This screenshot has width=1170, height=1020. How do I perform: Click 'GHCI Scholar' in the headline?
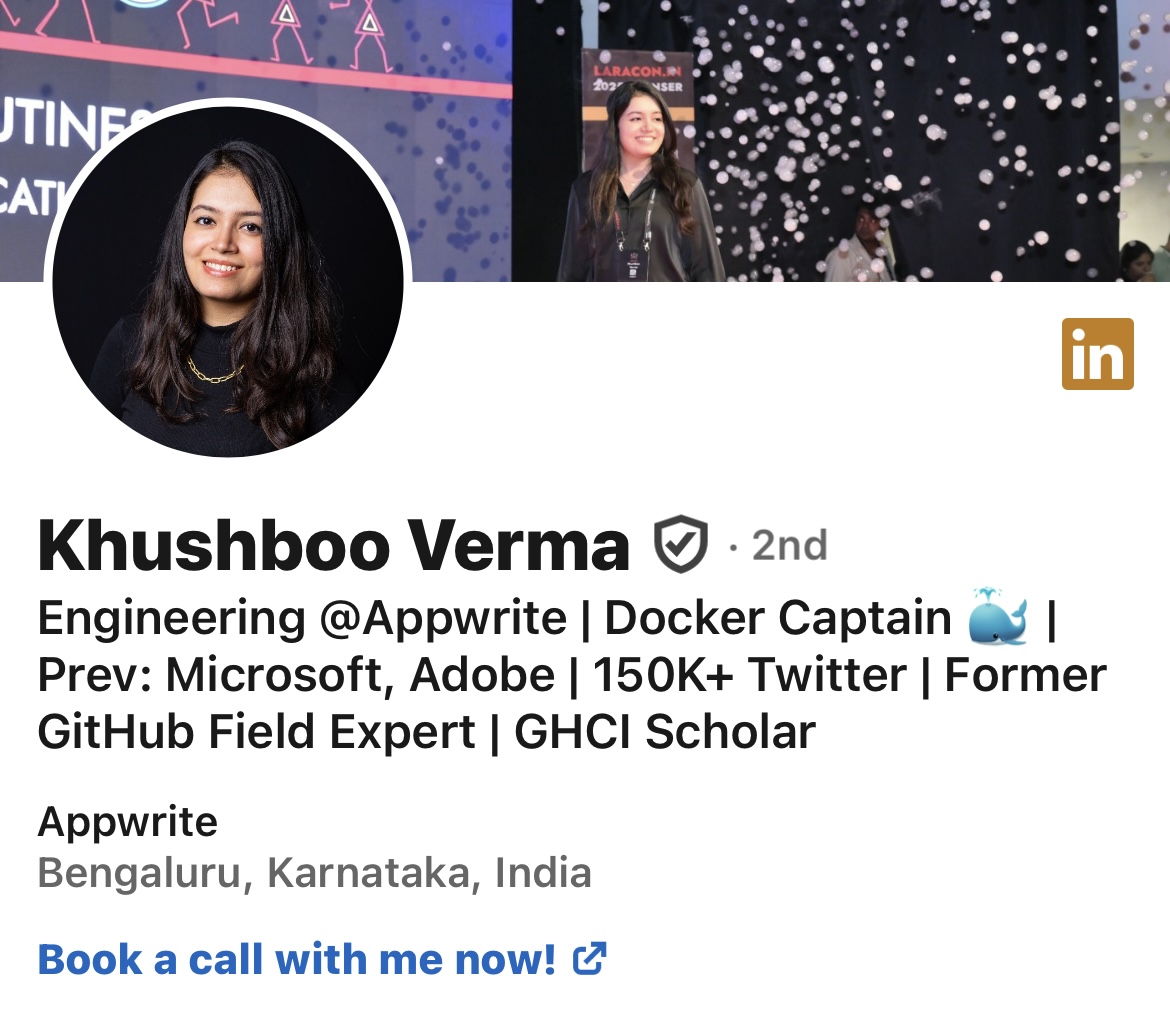coord(665,731)
